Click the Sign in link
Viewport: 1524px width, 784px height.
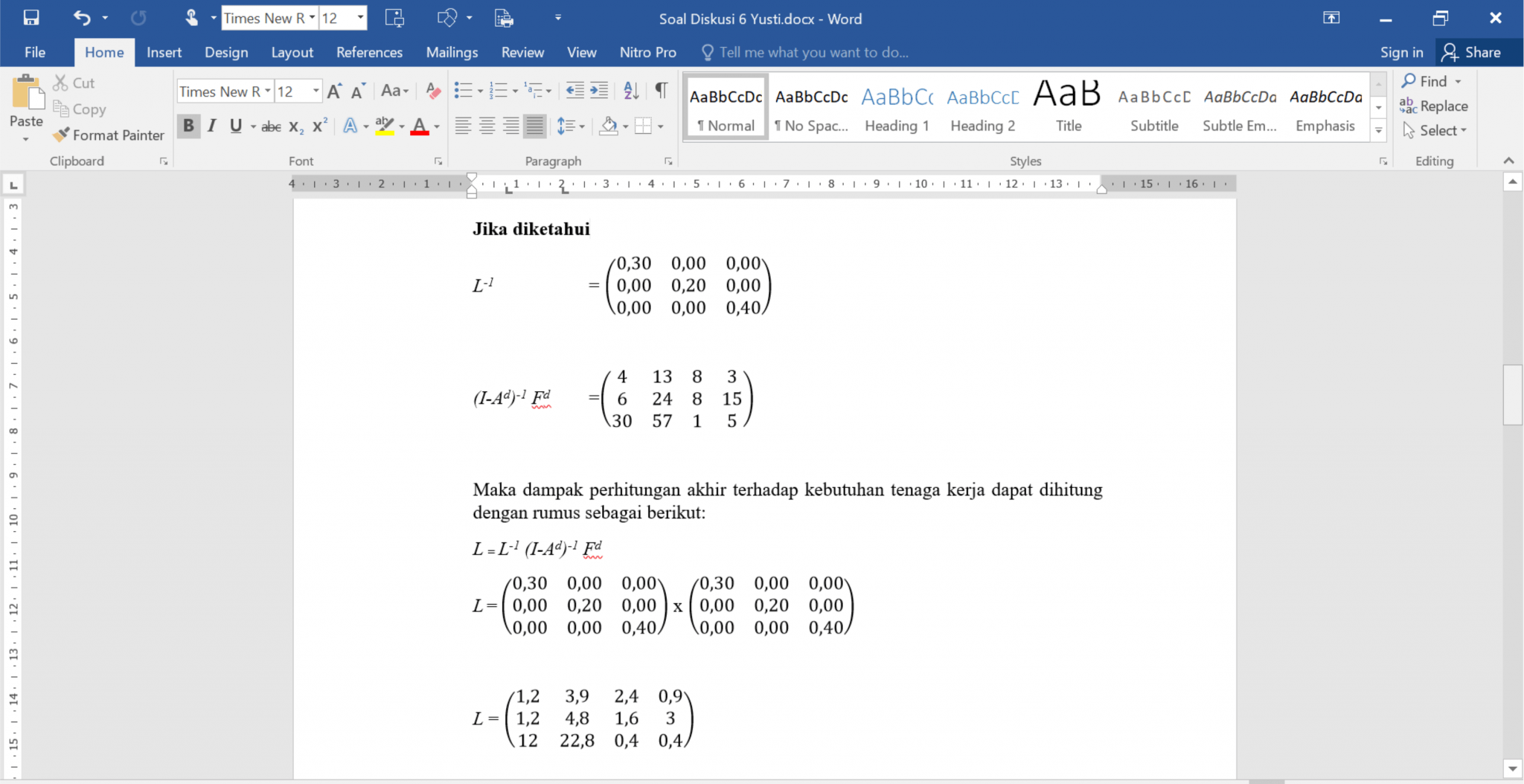[x=1402, y=52]
